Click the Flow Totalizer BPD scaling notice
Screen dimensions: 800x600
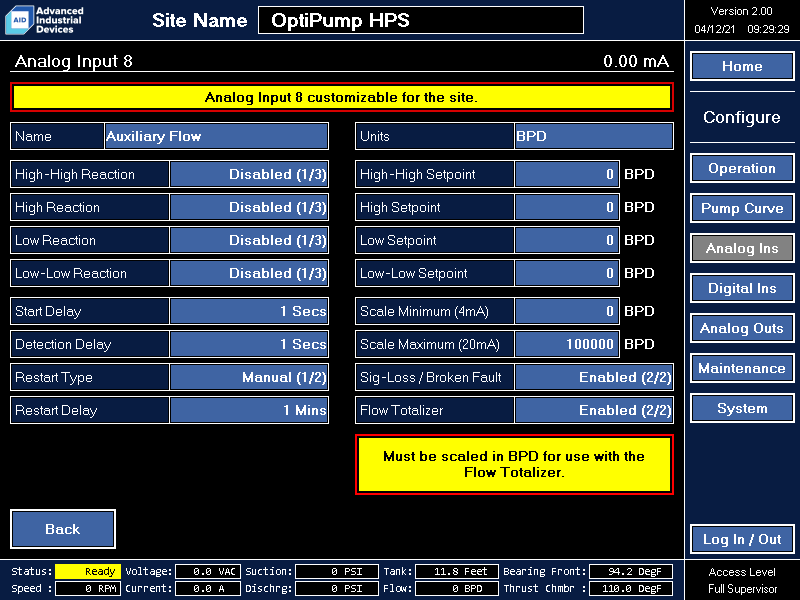pos(514,464)
